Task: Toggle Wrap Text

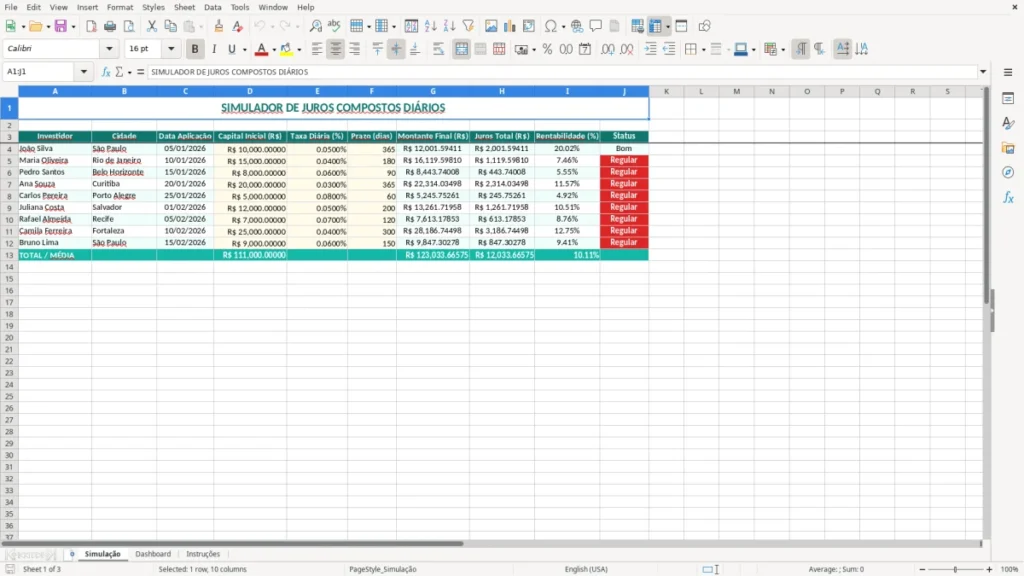Action: point(438,49)
